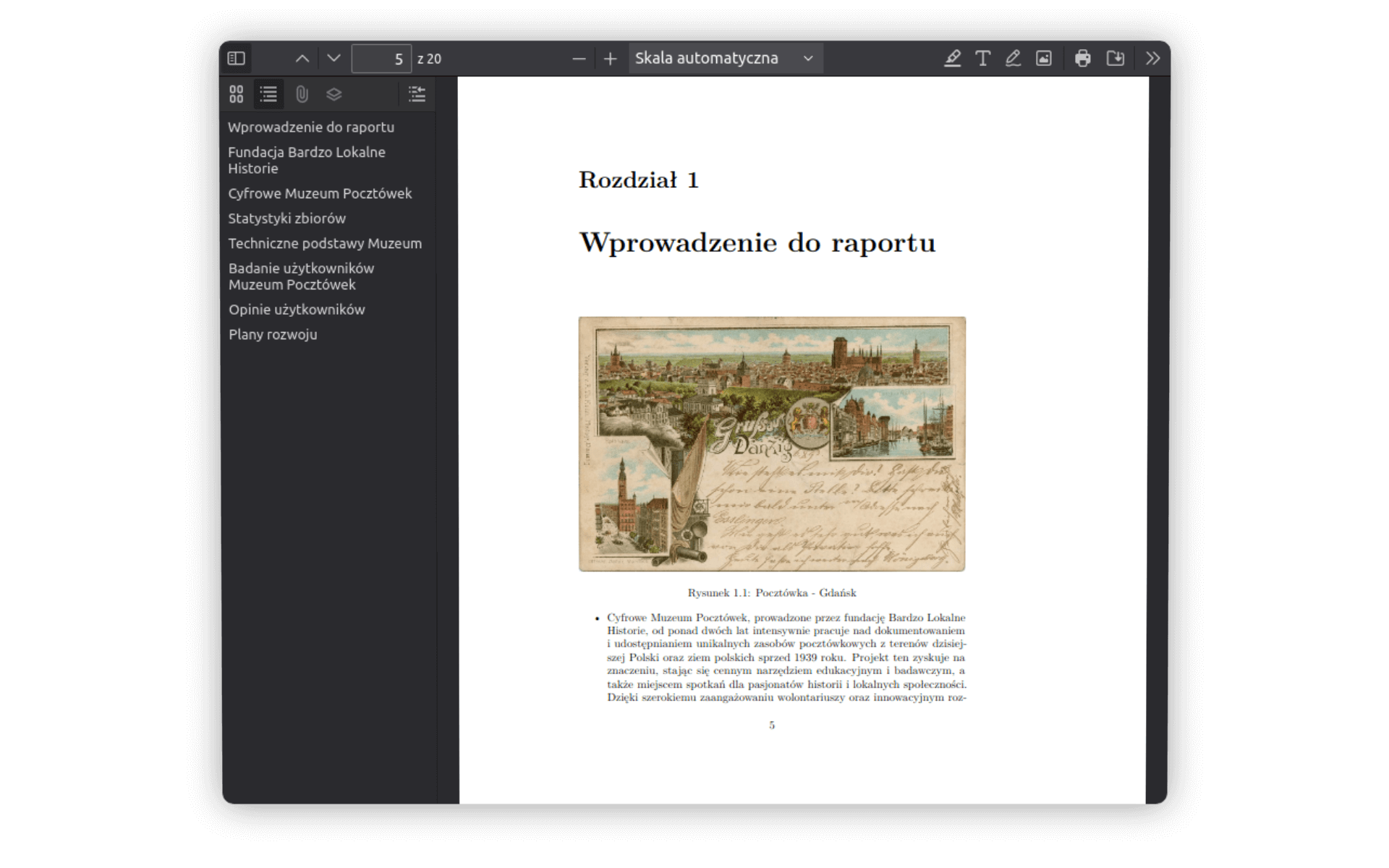Open outline item Cyfrowe Muzeum Pocztówek
Image resolution: width=1389 pixels, height=868 pixels.
tap(320, 194)
